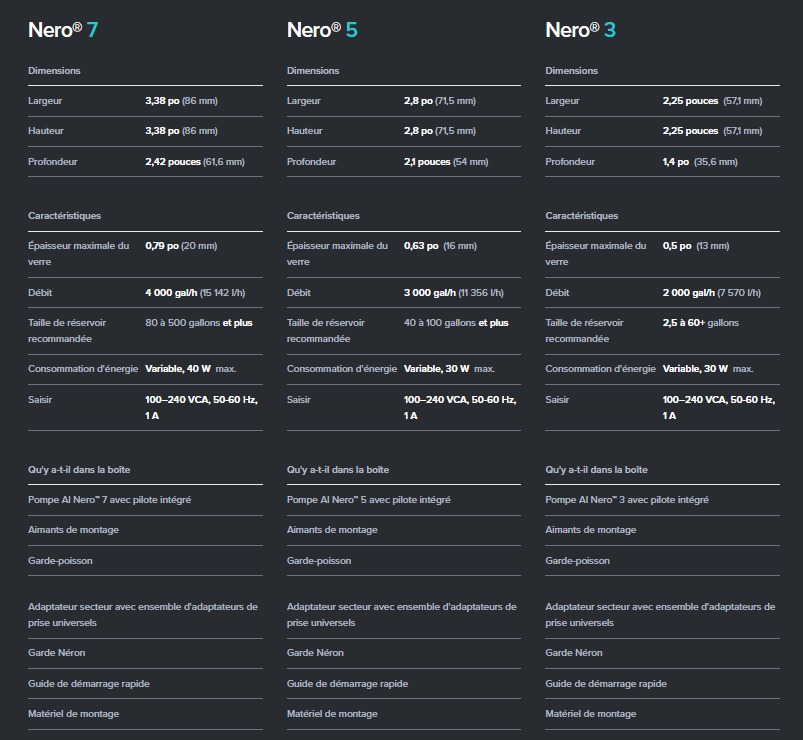Click glass thickness value 0,5 po (13 mm)
803x740 pixels.
coord(696,246)
